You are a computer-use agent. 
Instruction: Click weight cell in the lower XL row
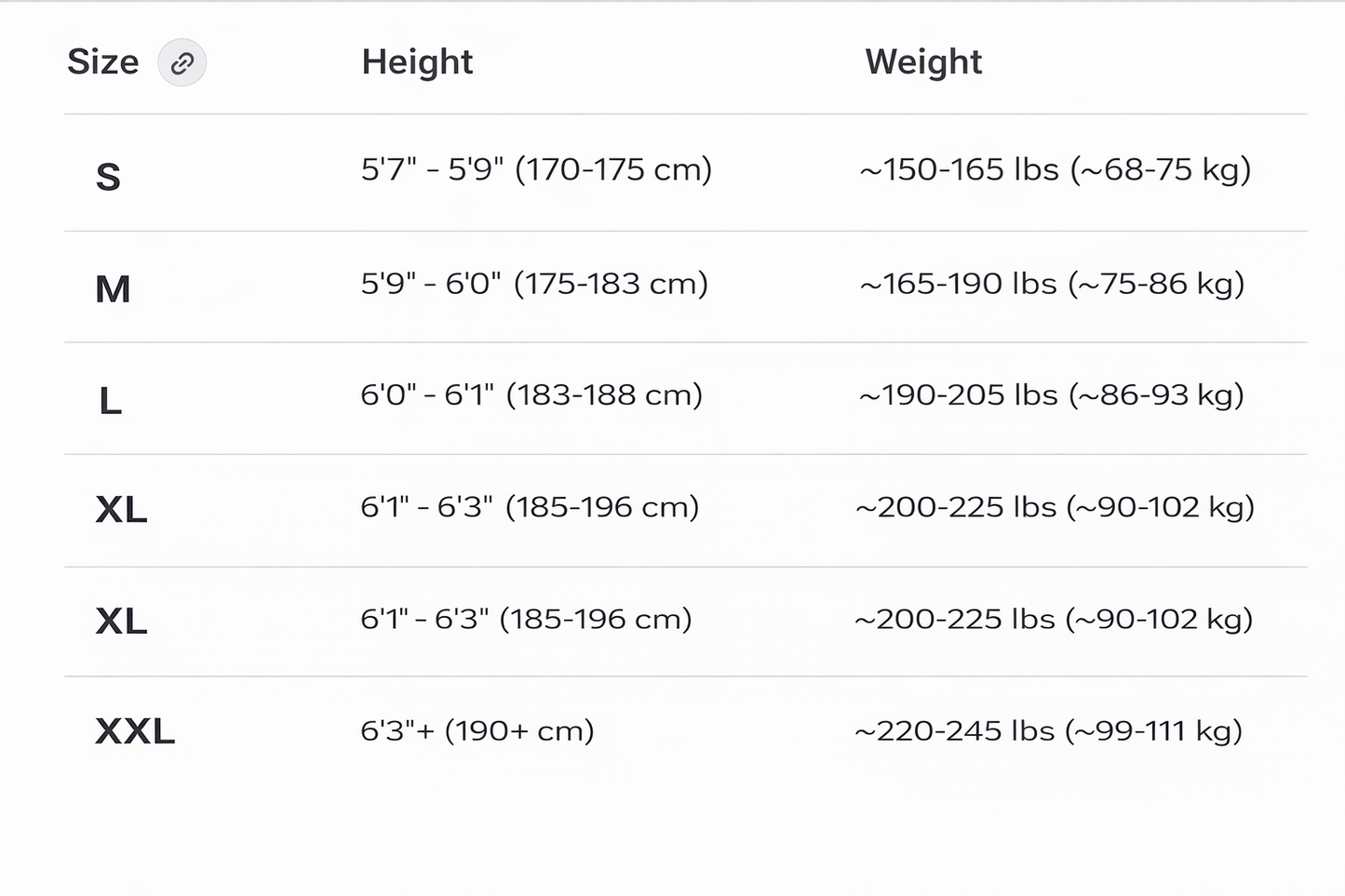point(1054,620)
